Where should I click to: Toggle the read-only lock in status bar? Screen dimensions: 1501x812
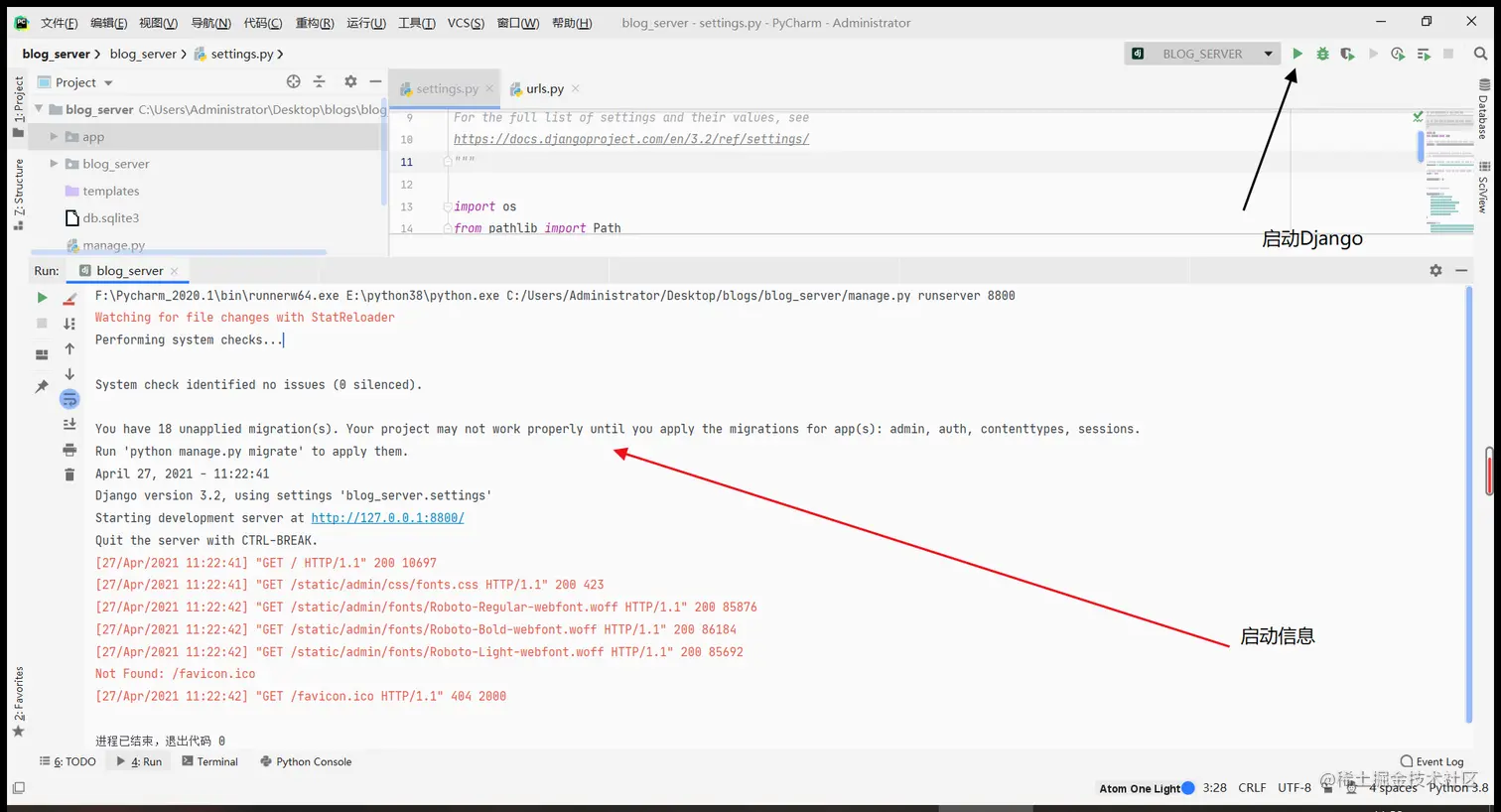coord(1328,788)
